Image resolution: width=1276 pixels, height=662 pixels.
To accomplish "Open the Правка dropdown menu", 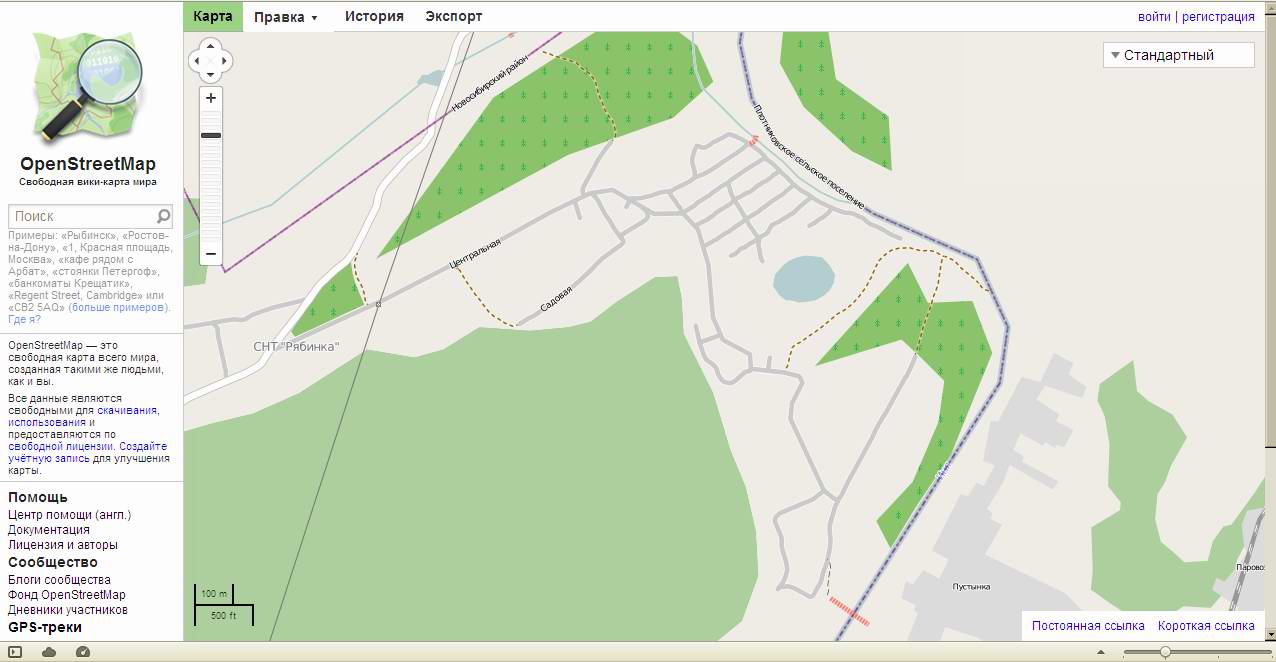I will tap(286, 17).
